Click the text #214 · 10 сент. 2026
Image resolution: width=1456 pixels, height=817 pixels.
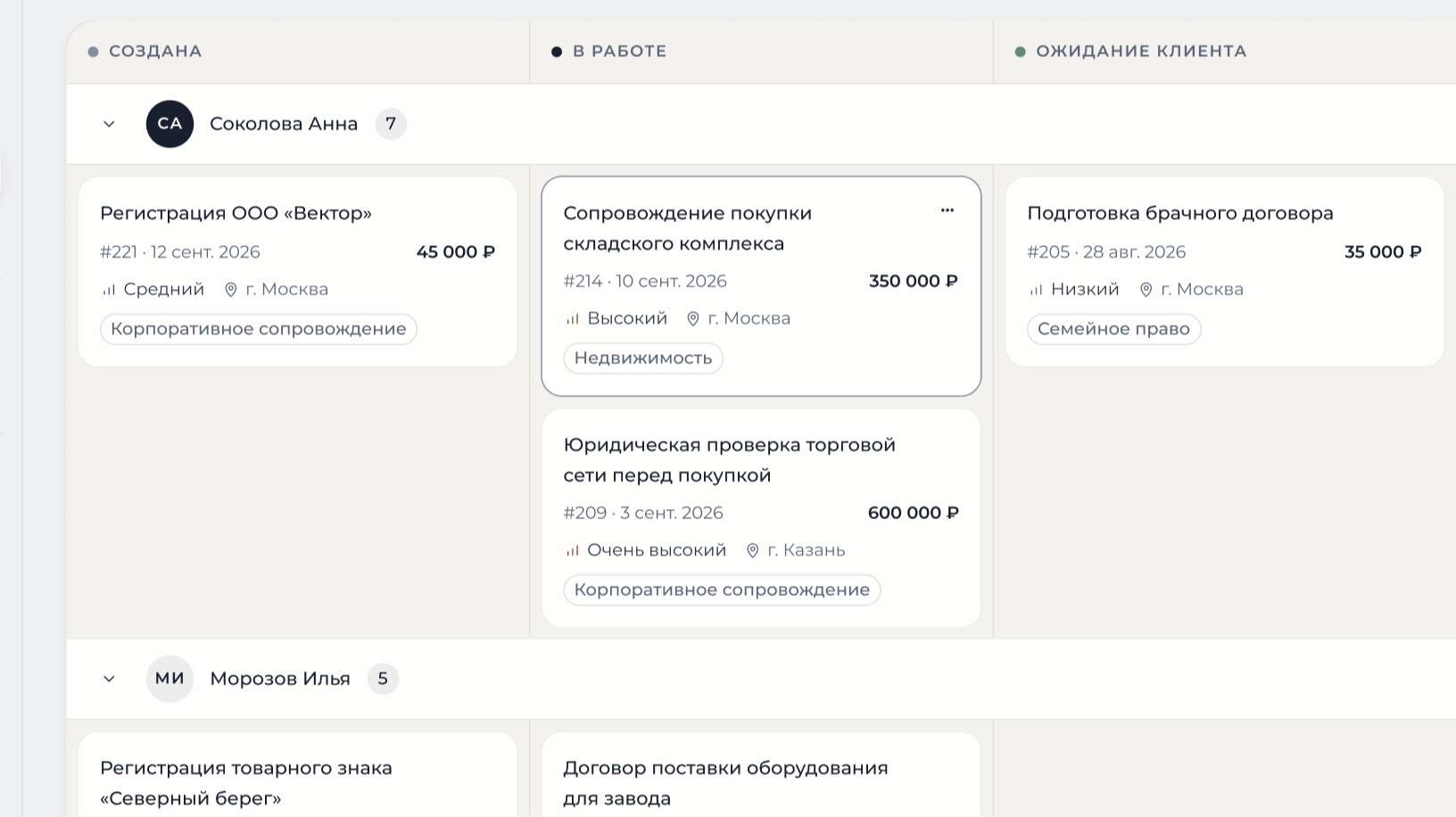click(x=645, y=282)
